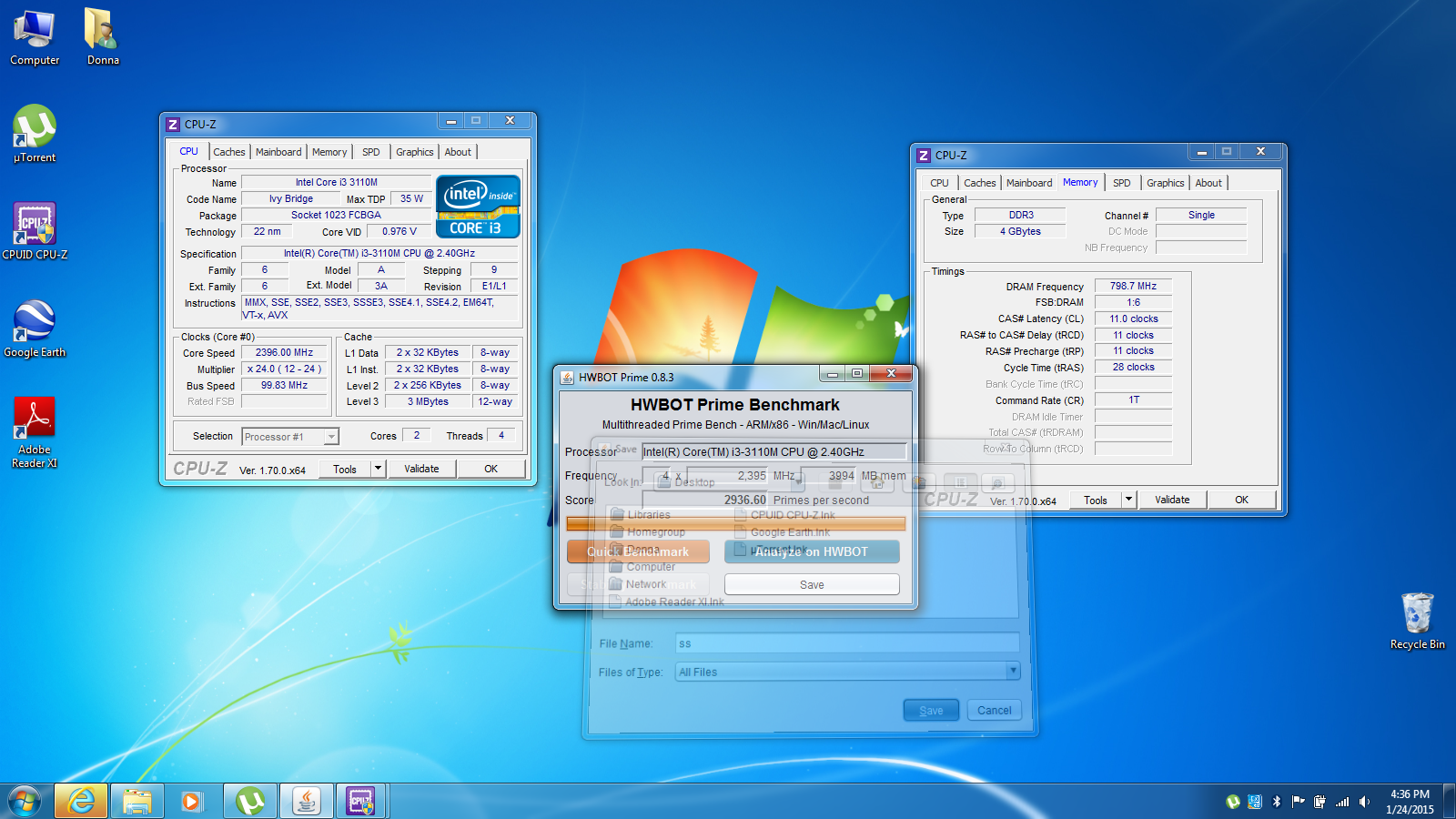Viewport: 1456px width, 819px height.
Task: Expand the Processor #1 selection dropdown
Action: [331, 437]
